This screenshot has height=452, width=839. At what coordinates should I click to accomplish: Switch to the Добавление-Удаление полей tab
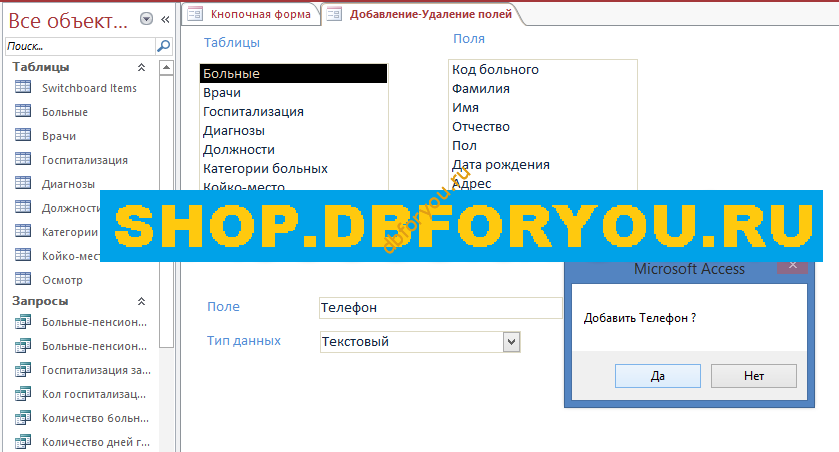tap(421, 14)
